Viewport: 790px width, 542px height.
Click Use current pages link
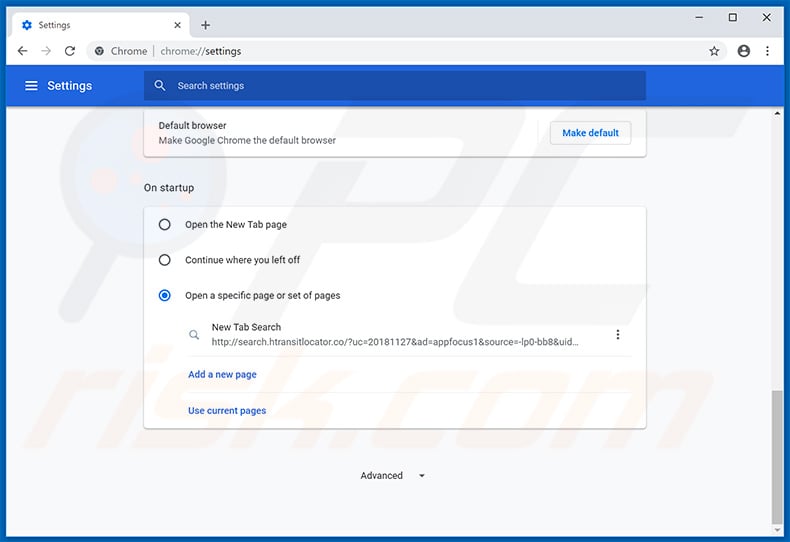click(227, 411)
